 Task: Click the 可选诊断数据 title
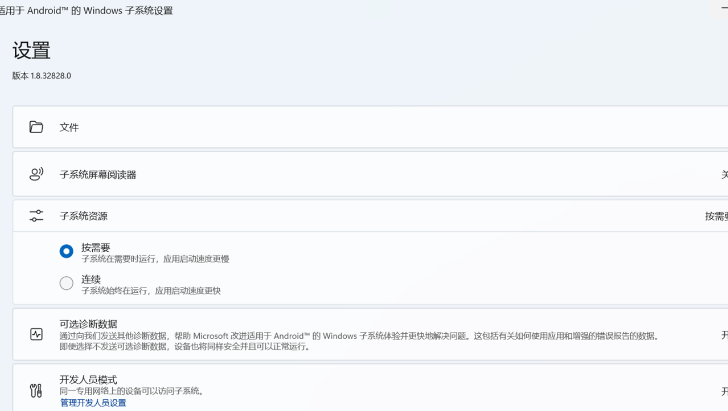tap(88, 324)
